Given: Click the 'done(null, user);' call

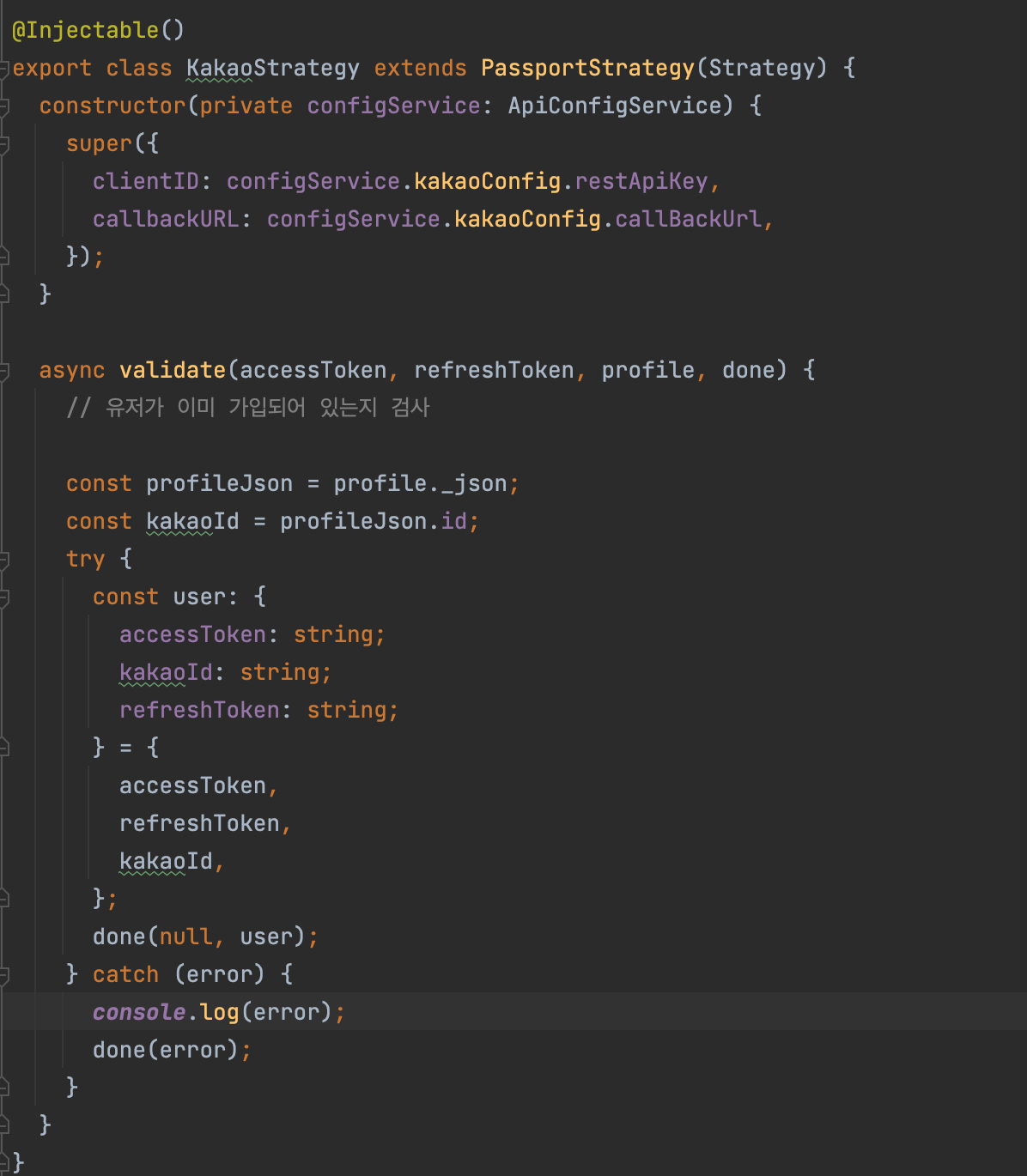Looking at the screenshot, I should pyautogui.click(x=205, y=937).
